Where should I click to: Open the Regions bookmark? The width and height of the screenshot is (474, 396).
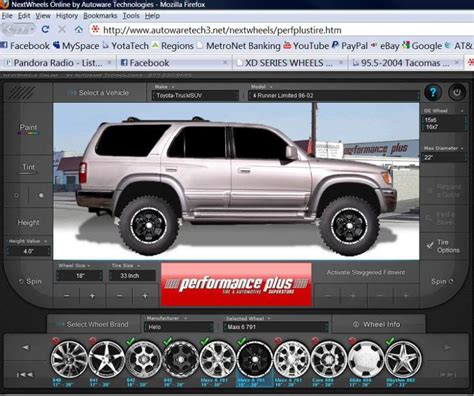point(173,46)
